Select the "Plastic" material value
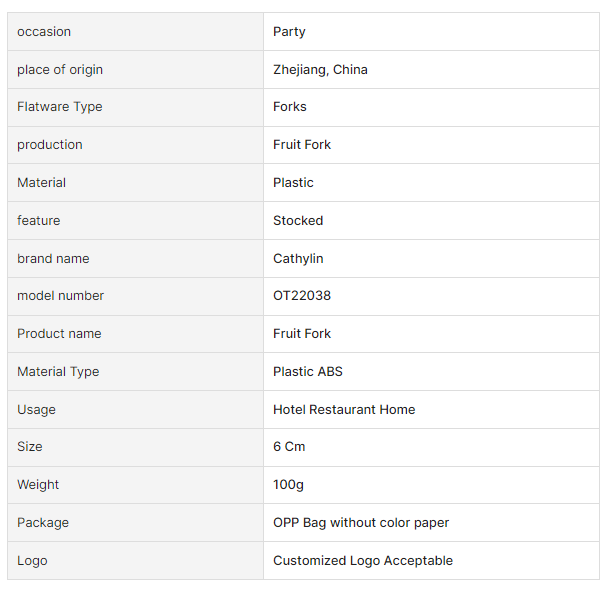The width and height of the screenshot is (607, 590). 293,183
